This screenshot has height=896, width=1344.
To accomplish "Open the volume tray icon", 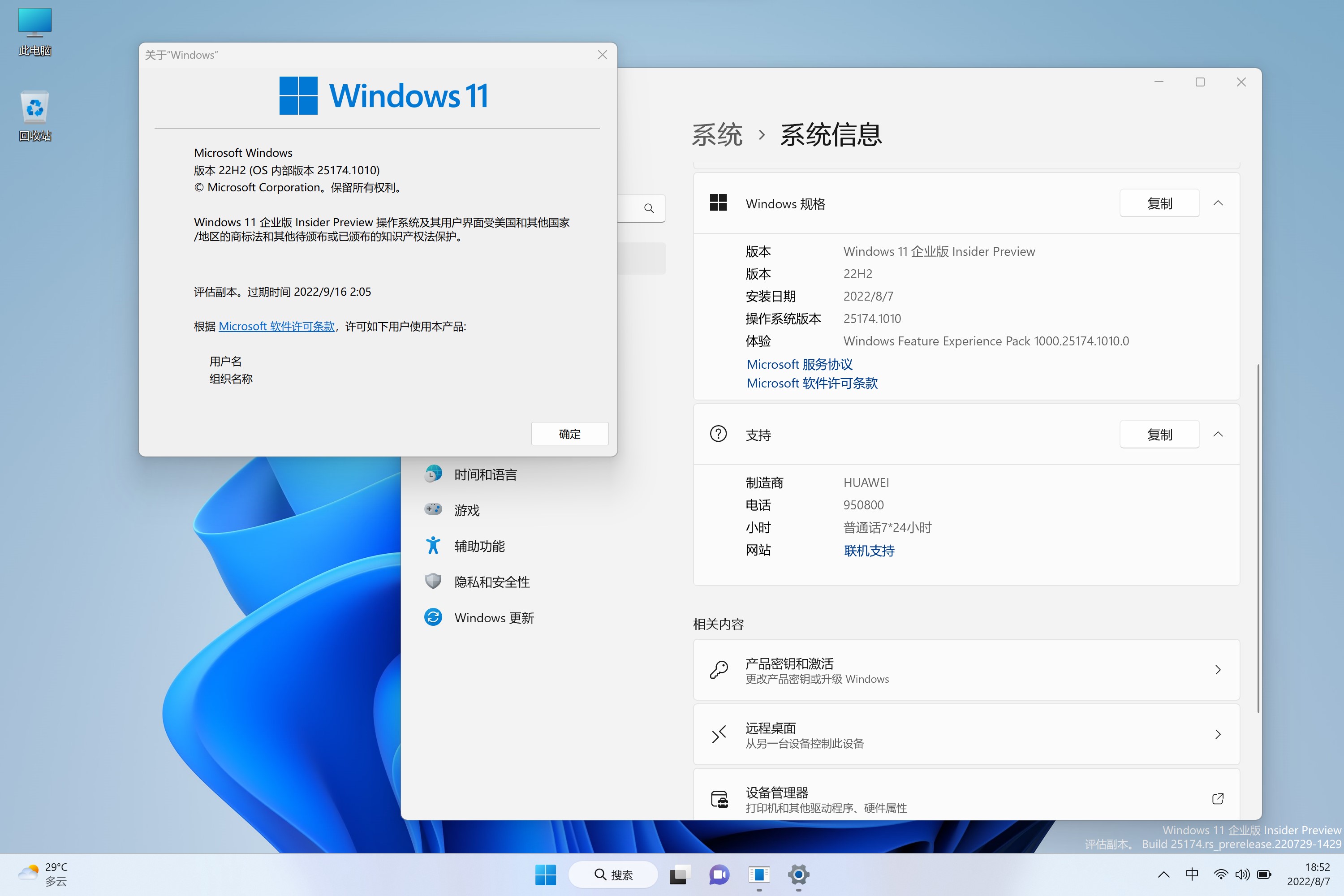I will (1242, 874).
